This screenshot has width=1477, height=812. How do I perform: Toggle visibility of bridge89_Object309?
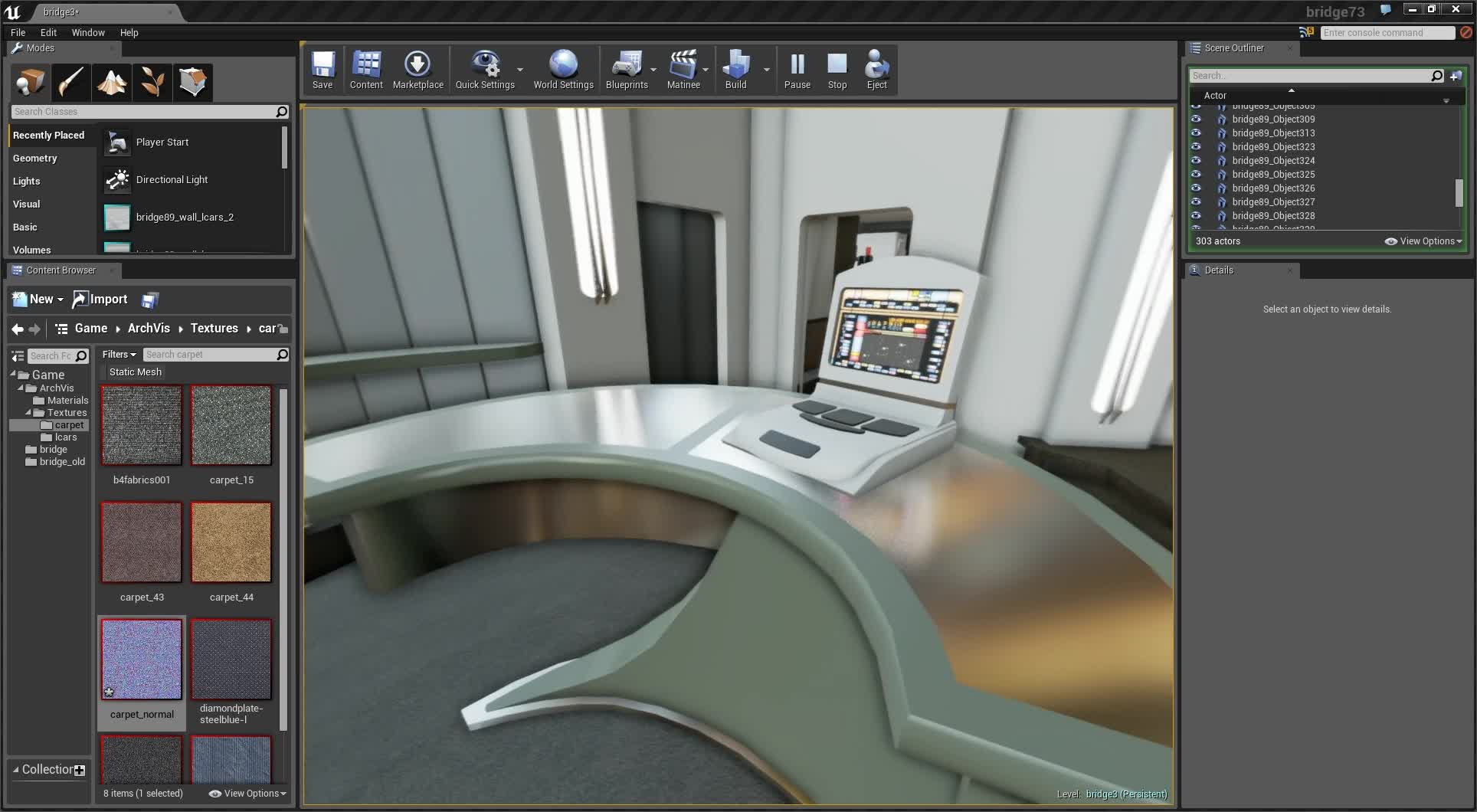pos(1196,120)
